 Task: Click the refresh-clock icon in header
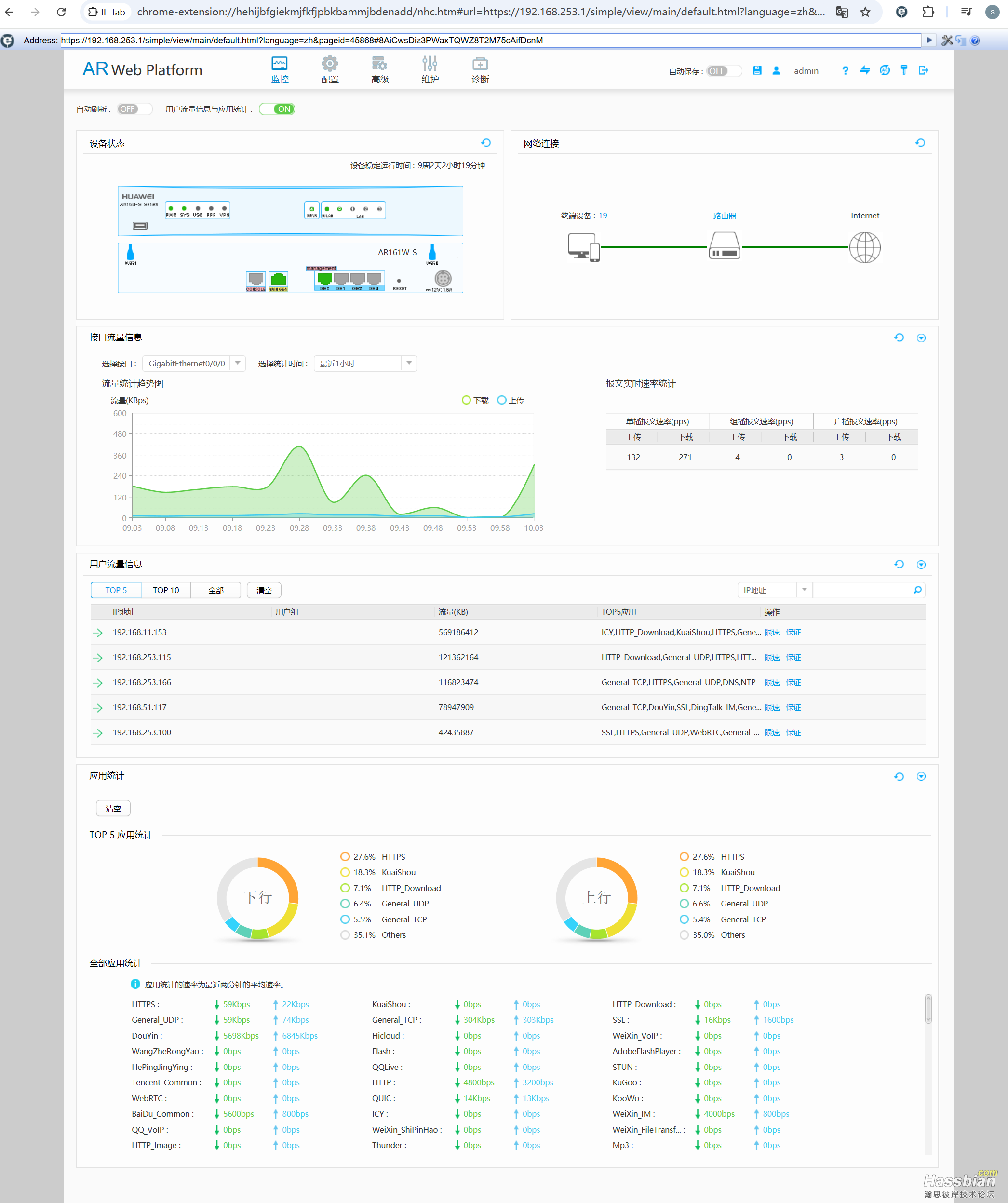pos(885,70)
